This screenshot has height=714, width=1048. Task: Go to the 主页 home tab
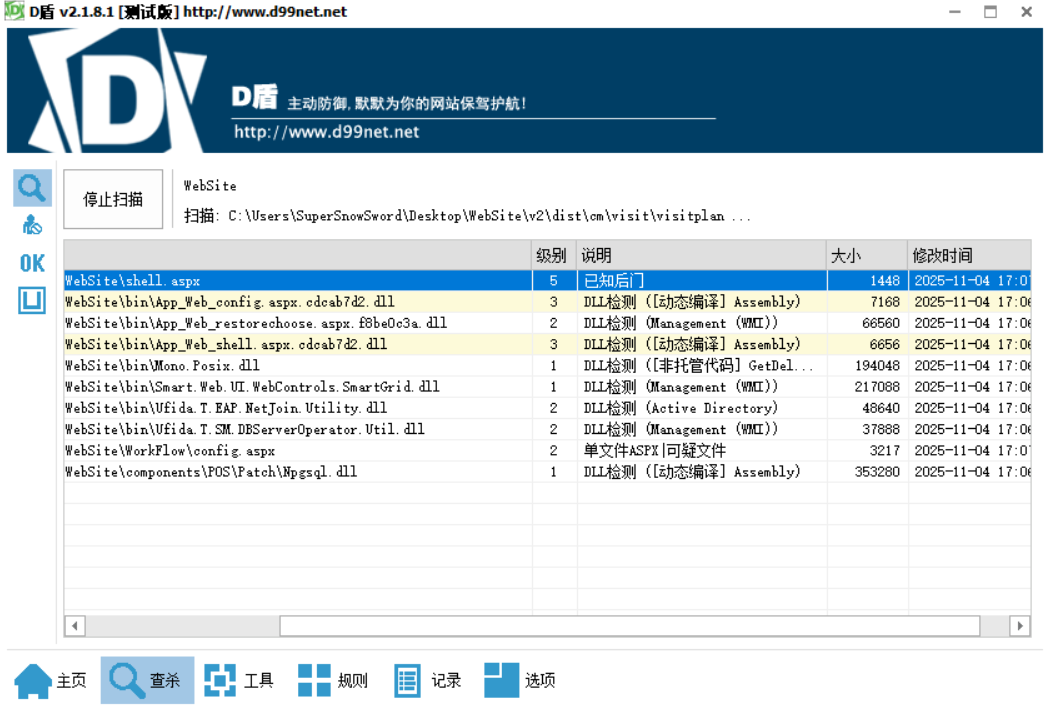51,681
